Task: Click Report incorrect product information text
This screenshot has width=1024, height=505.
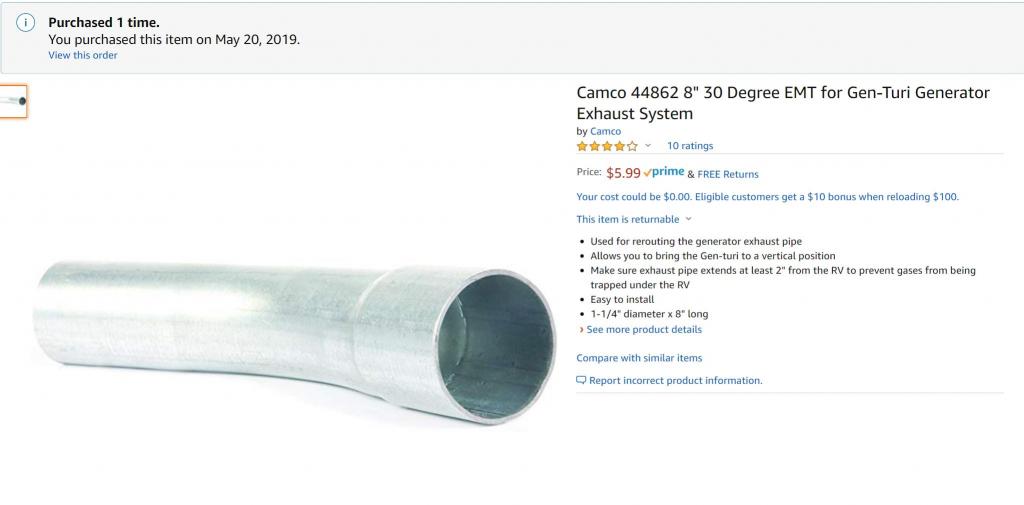Action: (x=675, y=381)
